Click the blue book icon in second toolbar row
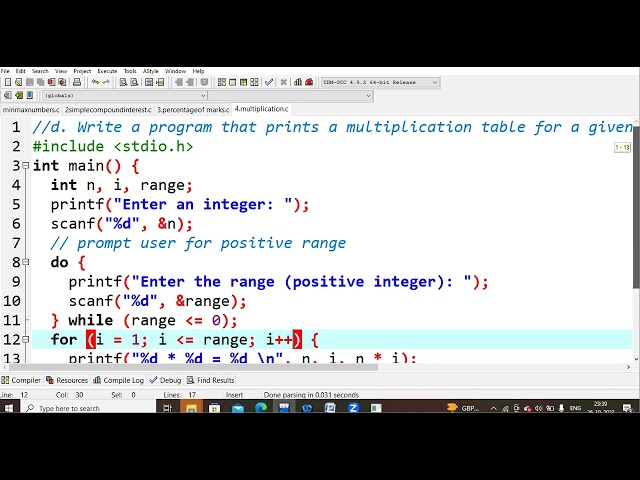Screen dimensions: 640x480 29,96
